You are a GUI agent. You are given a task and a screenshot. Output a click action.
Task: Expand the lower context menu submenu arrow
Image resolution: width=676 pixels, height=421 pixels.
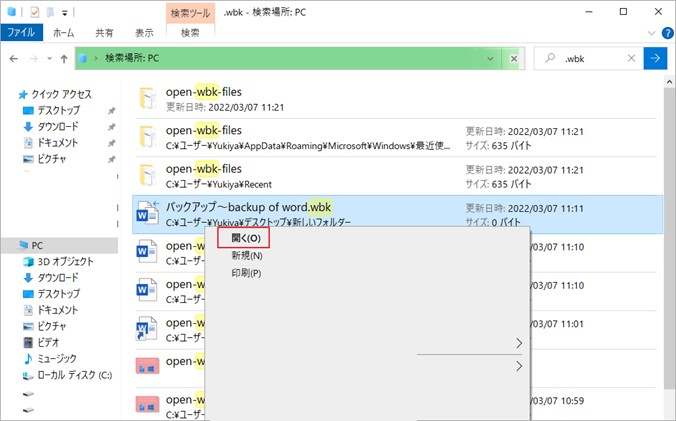[x=519, y=366]
